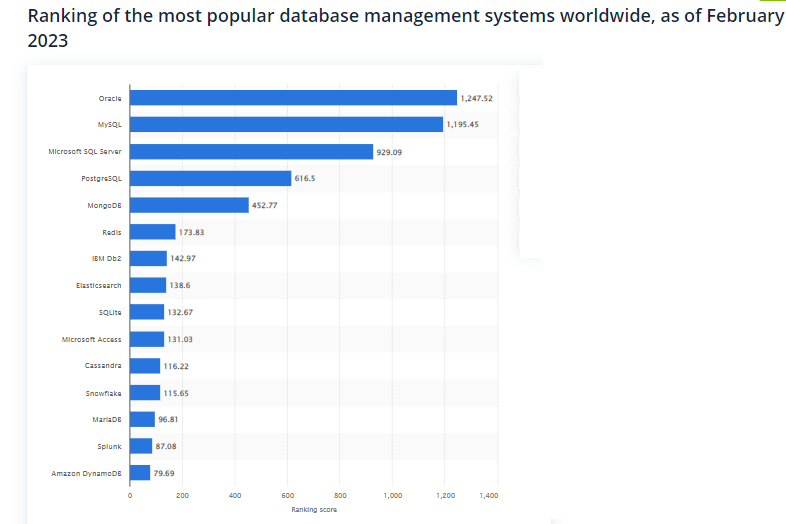Click the Microsoft Access label
The image size is (786, 524).
click(x=91, y=339)
